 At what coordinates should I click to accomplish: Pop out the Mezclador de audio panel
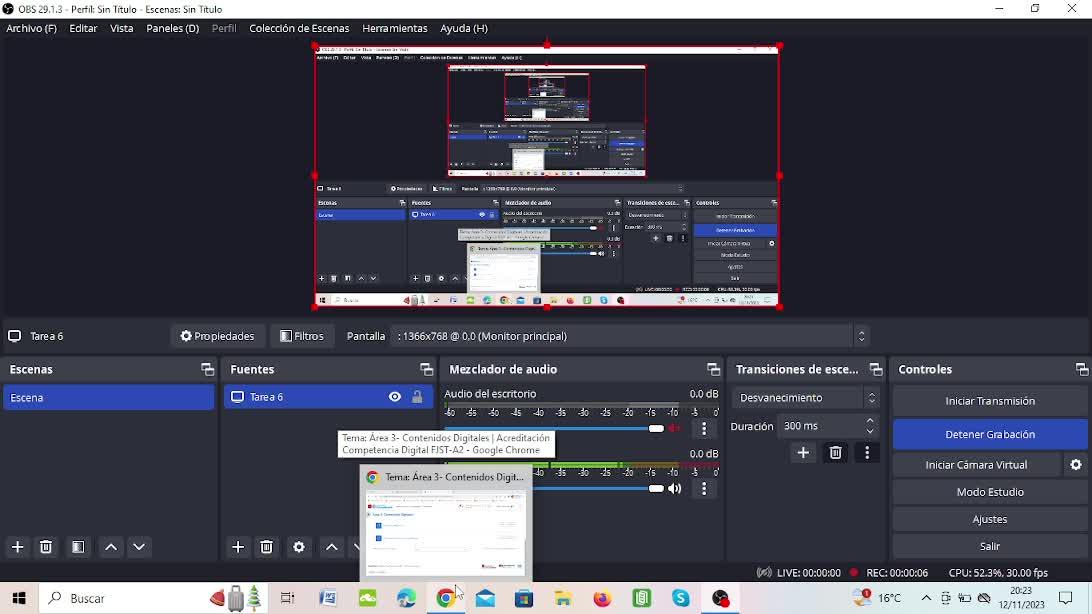coord(713,370)
